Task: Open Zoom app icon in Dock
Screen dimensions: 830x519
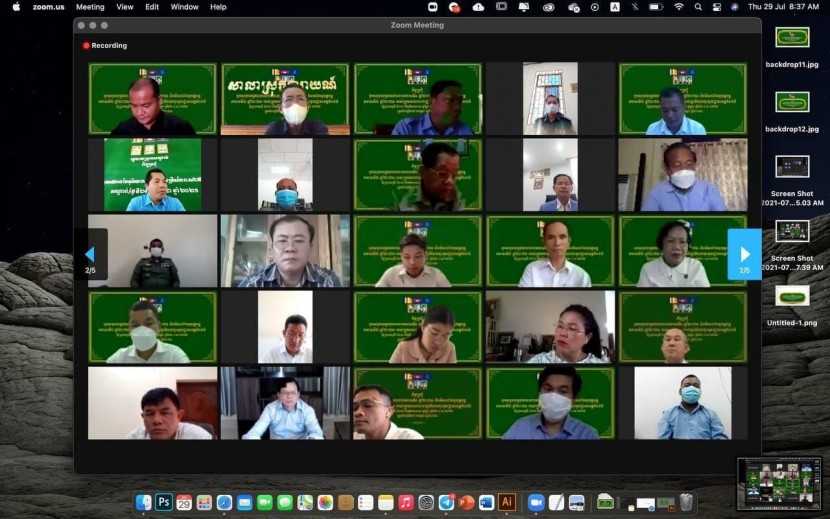Action: [536, 502]
